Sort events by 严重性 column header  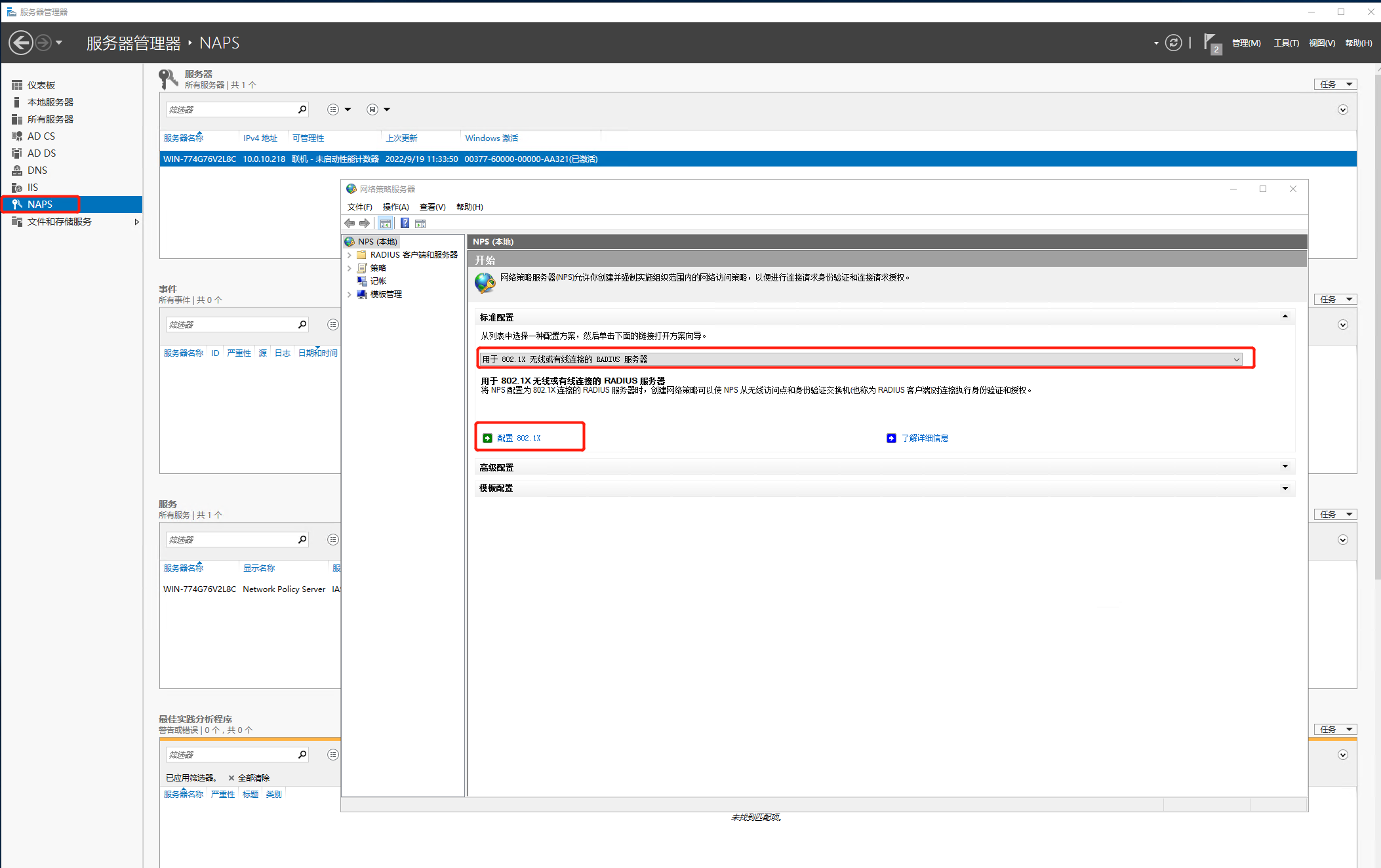click(239, 353)
